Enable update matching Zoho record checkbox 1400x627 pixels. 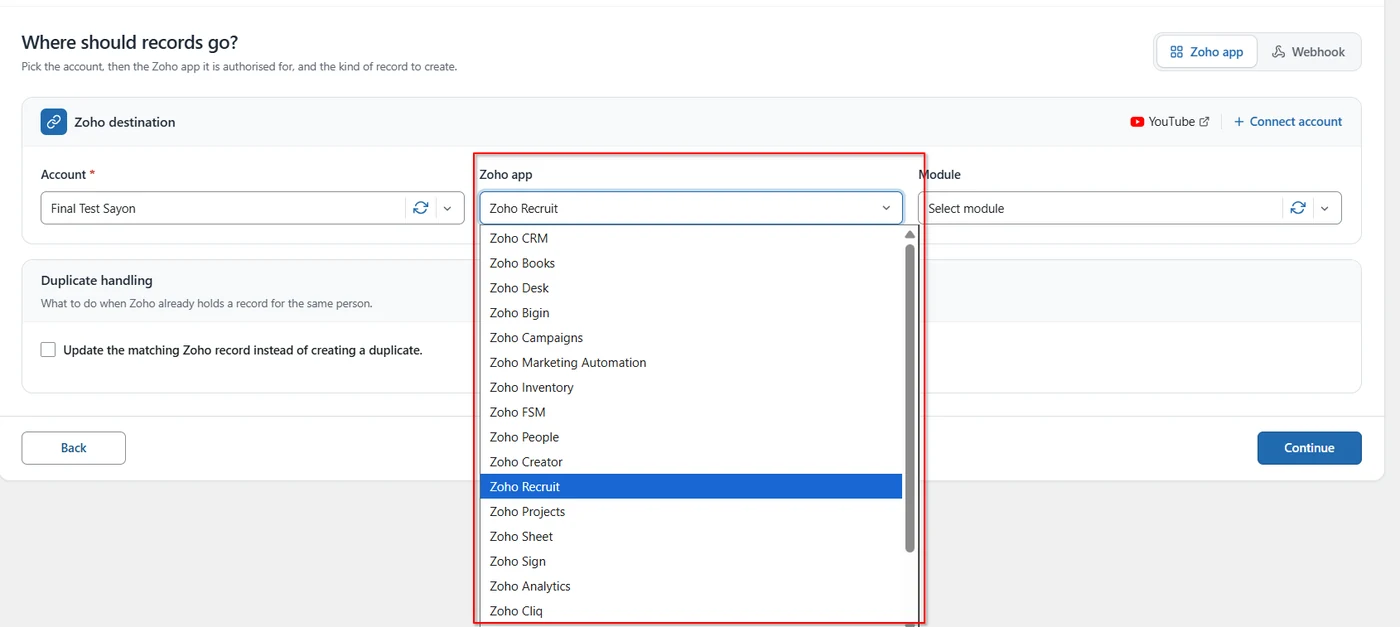pos(48,350)
